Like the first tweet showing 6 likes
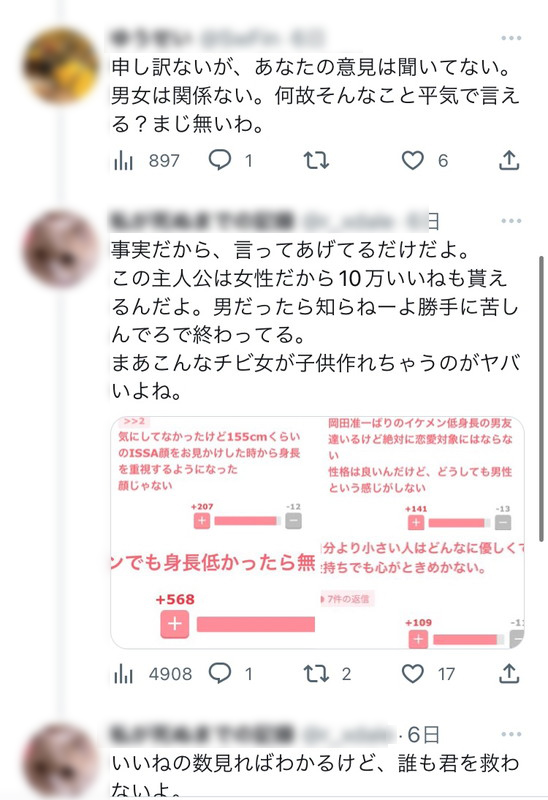Image resolution: width=548 pixels, height=800 pixels. (x=425, y=161)
